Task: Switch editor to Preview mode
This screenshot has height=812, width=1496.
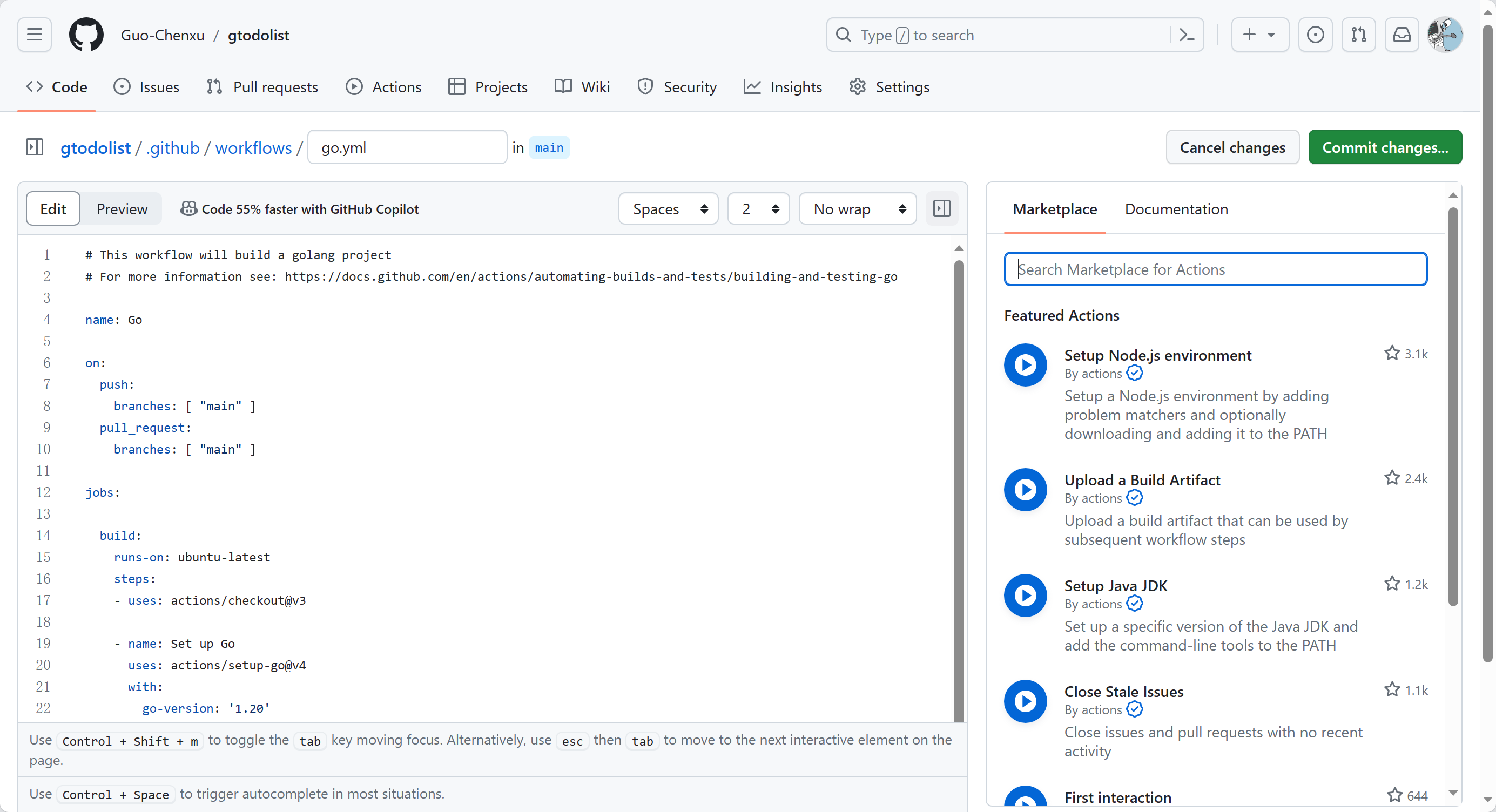Action: click(x=122, y=209)
